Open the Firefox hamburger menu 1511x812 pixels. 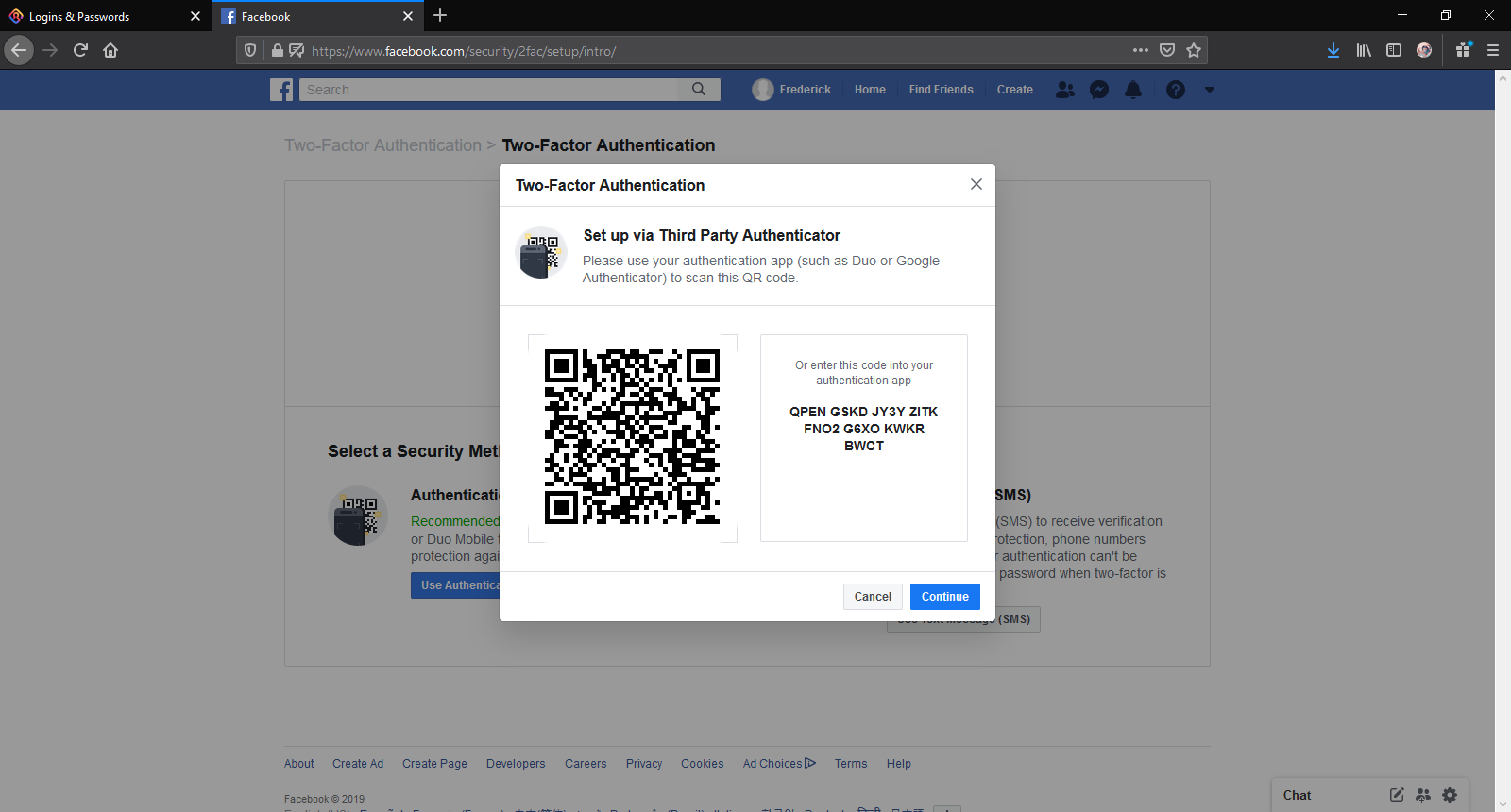pos(1493,50)
